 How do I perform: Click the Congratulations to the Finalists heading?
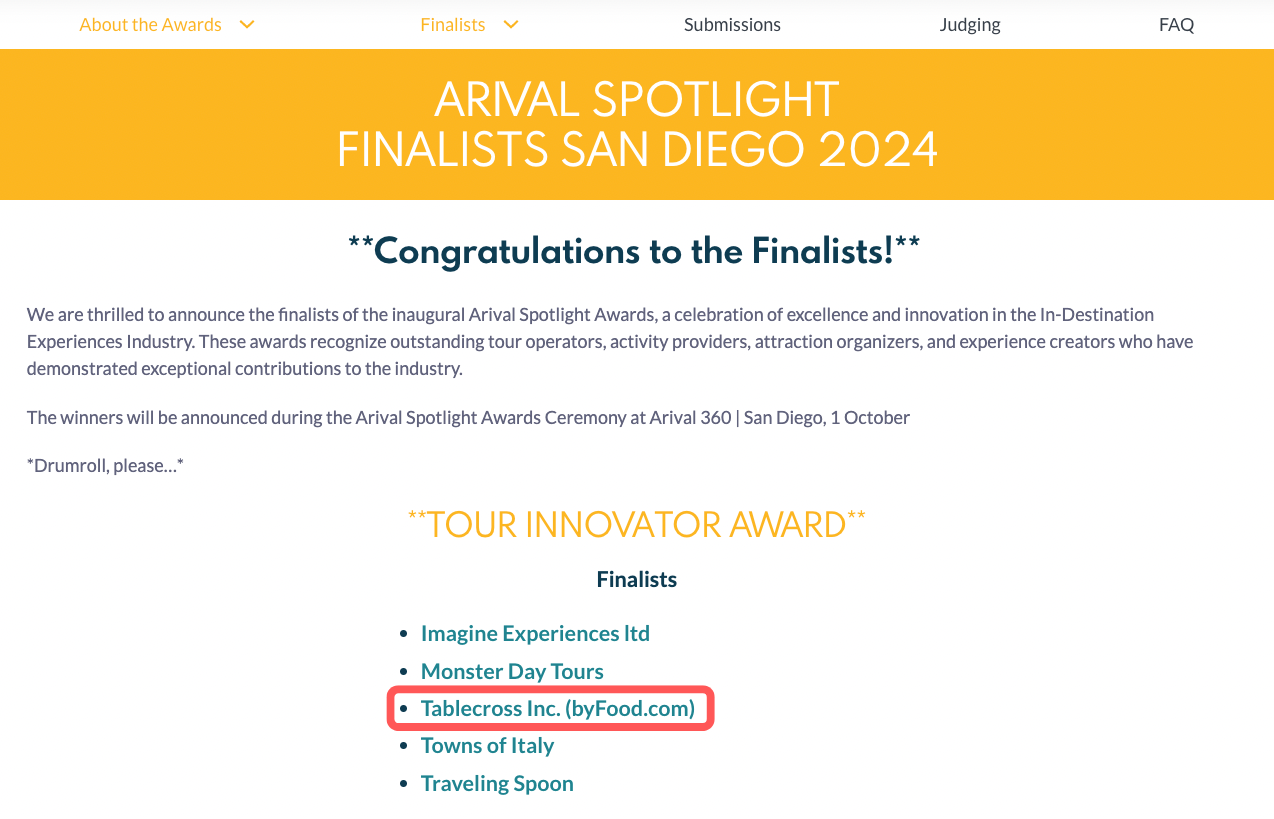[x=634, y=250]
